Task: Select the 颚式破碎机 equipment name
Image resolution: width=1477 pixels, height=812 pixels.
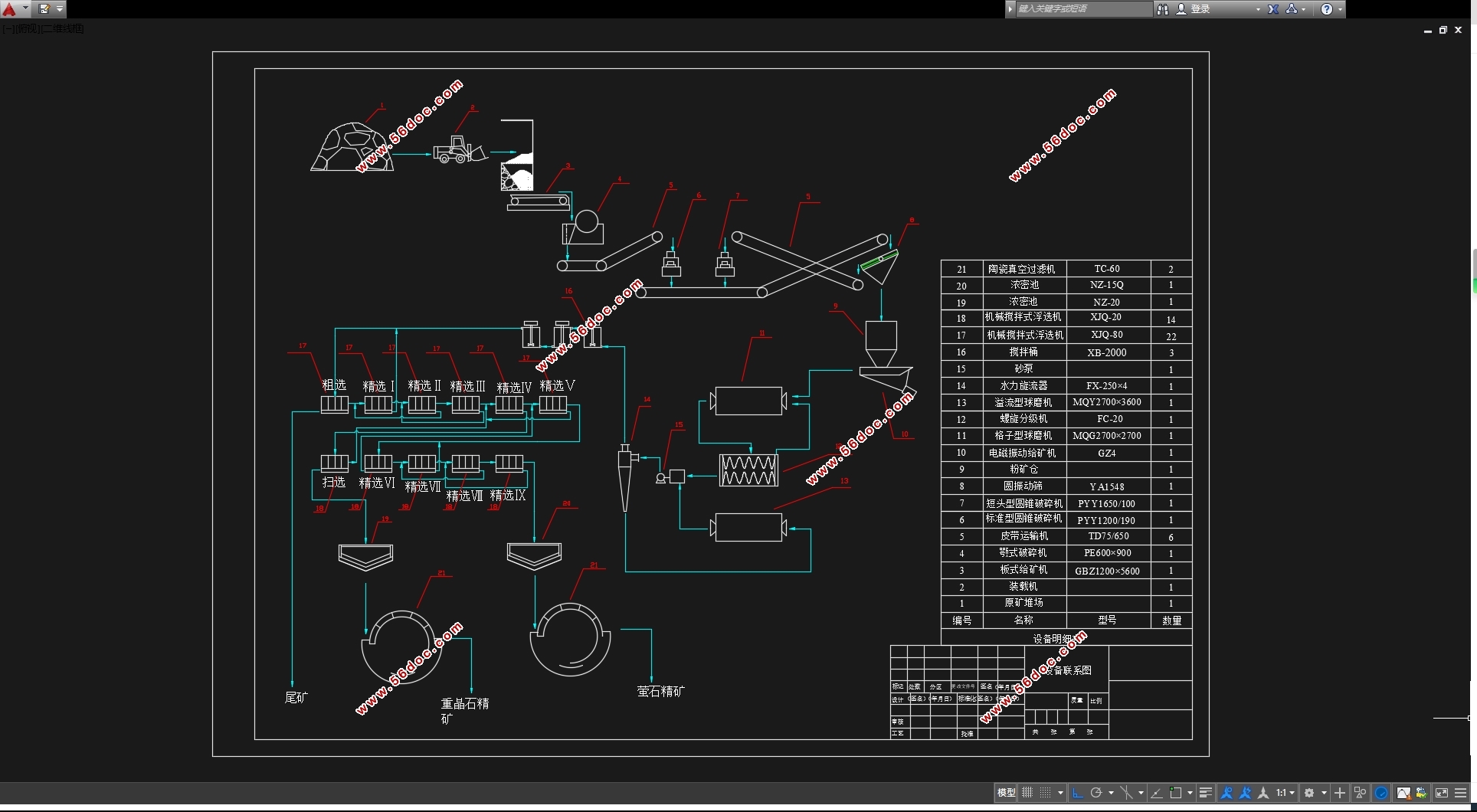Action: pyautogui.click(x=1023, y=552)
